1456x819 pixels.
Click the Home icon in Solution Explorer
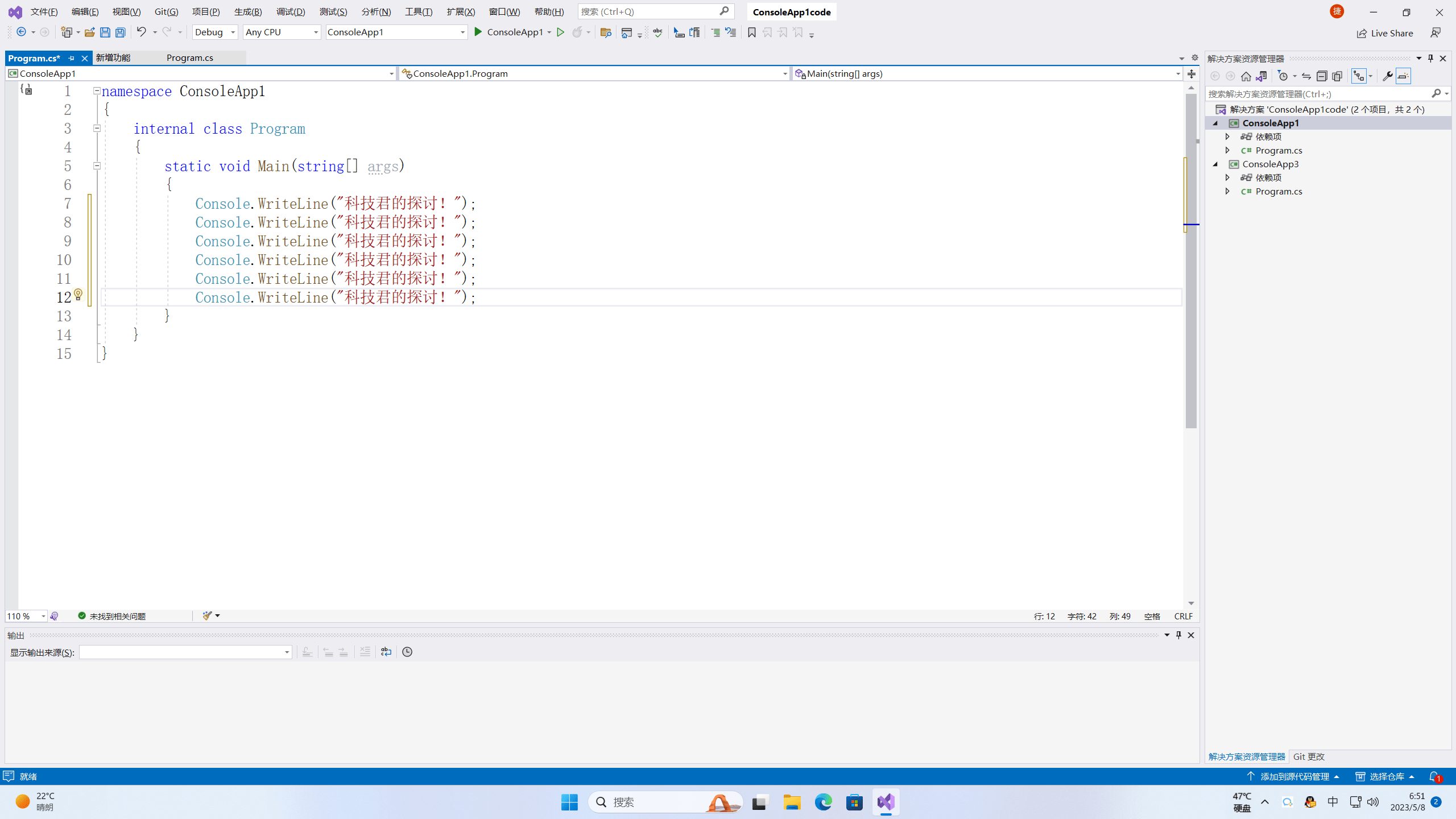pos(1246,76)
